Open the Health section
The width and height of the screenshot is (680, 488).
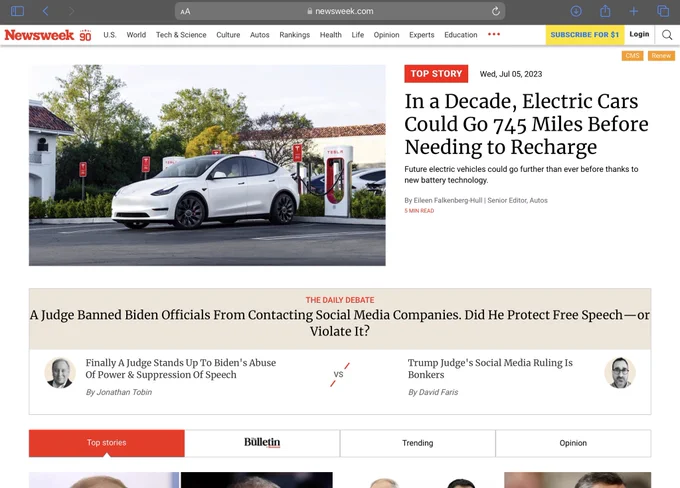(330, 35)
